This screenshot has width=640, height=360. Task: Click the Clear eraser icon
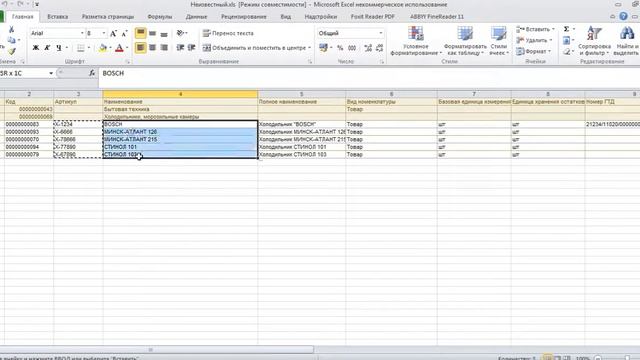tap(567, 51)
